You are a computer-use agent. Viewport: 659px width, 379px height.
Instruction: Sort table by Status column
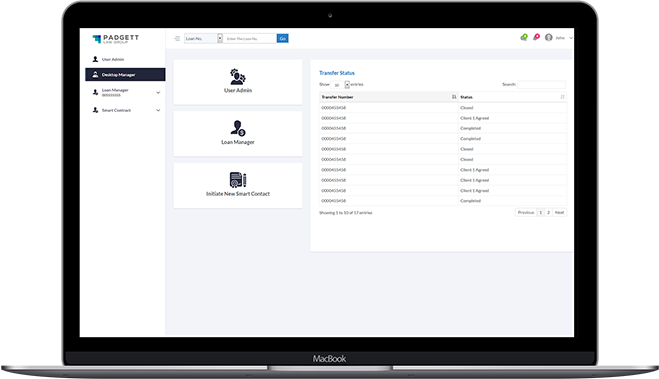562,97
